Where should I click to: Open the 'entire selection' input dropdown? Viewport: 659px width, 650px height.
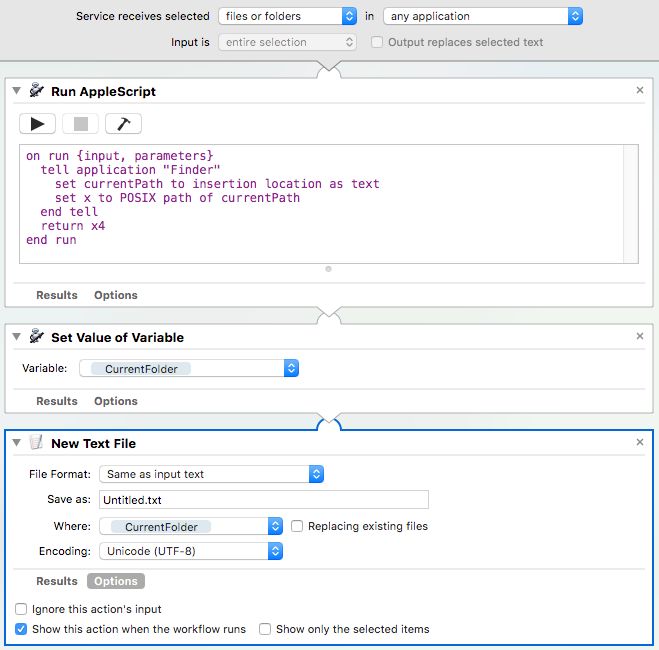(287, 42)
